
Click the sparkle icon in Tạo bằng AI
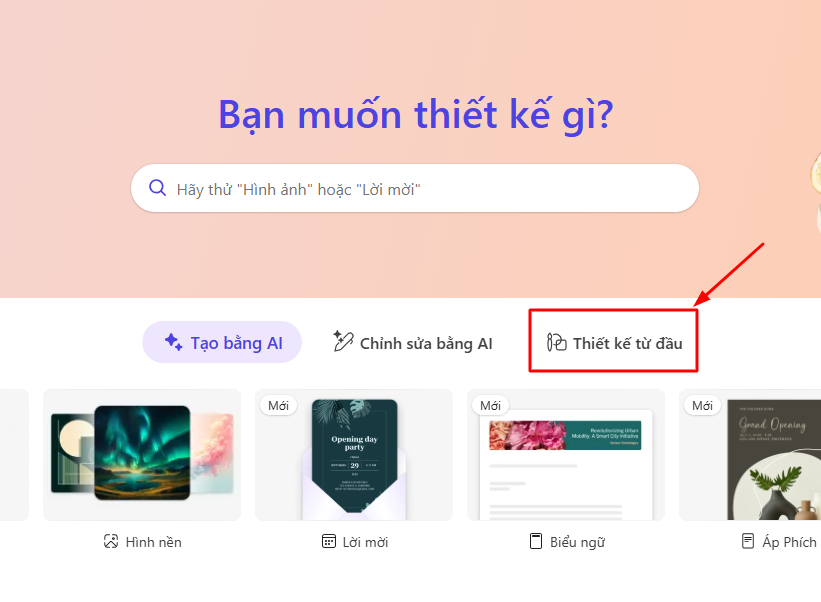coord(173,342)
